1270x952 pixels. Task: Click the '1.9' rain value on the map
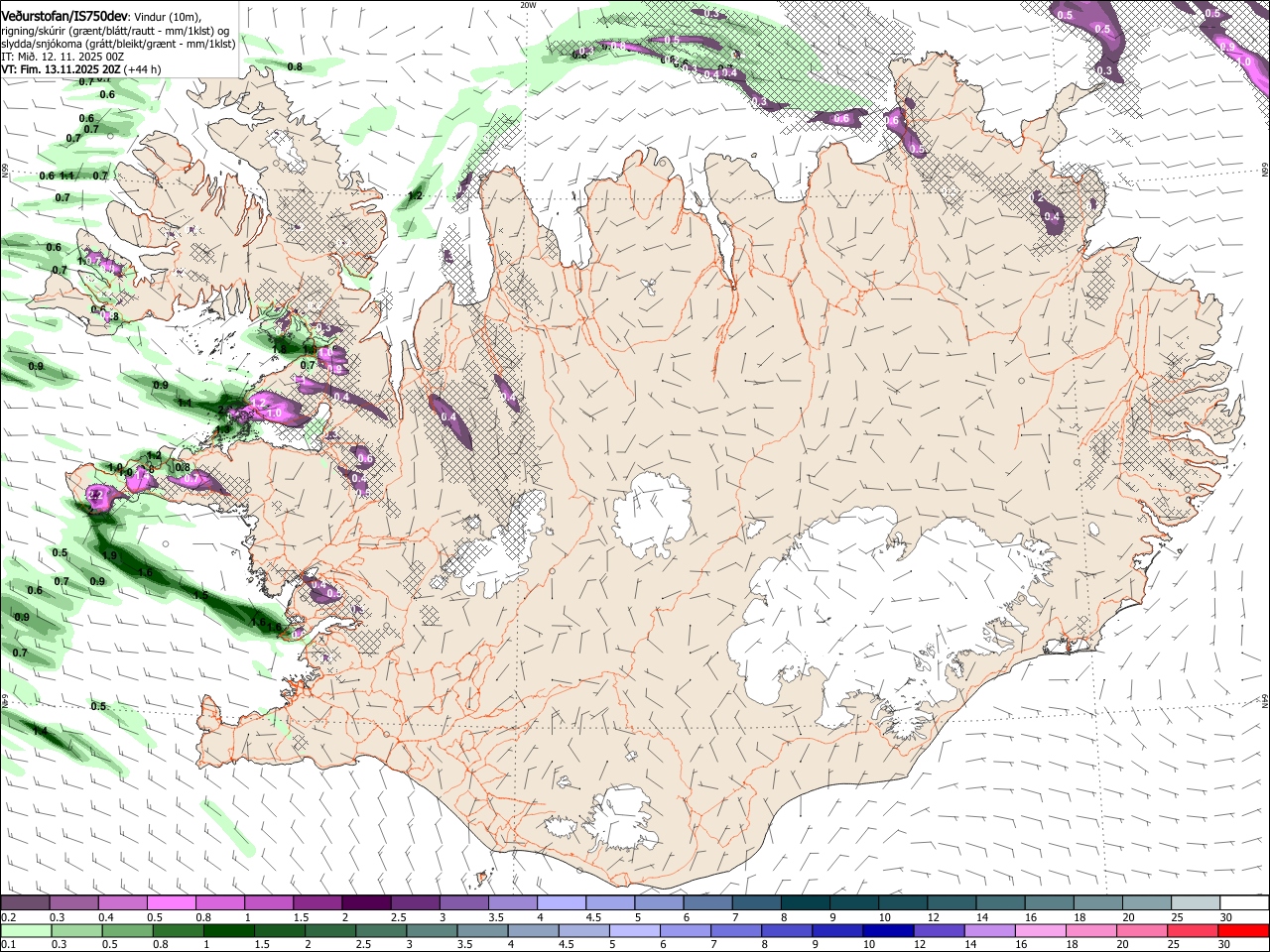[109, 555]
